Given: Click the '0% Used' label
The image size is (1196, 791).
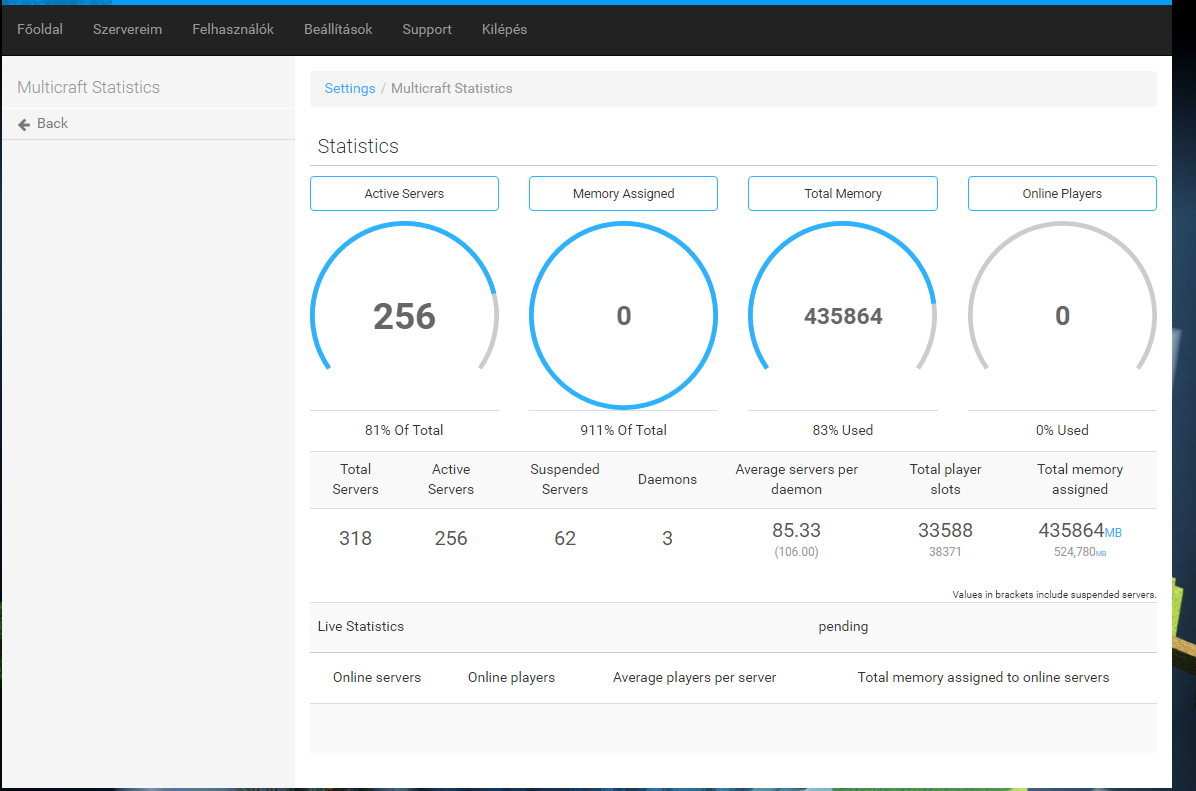Looking at the screenshot, I should [x=1062, y=430].
